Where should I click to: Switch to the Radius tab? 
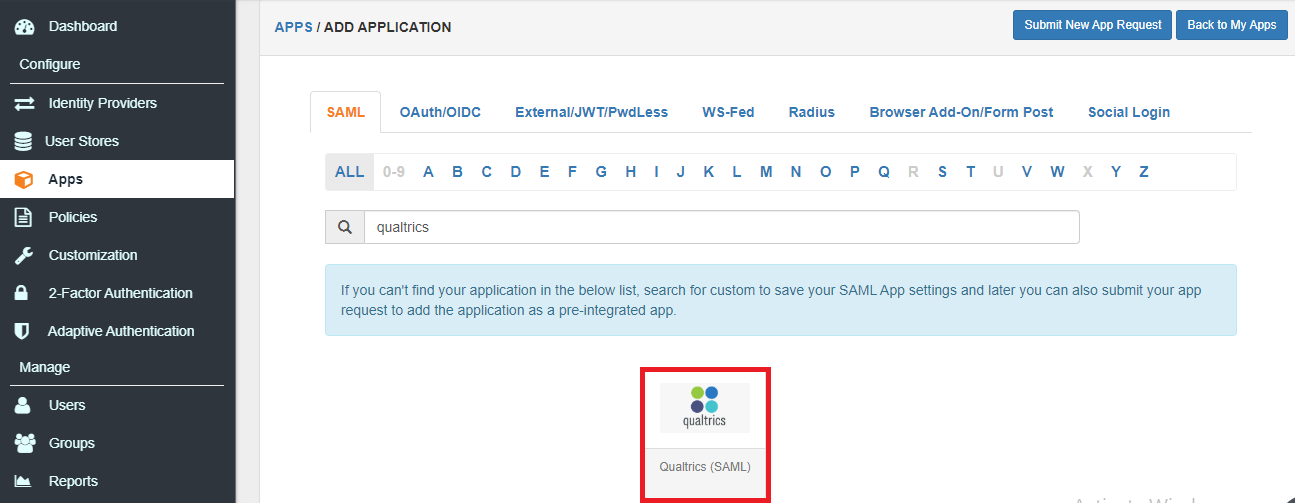[811, 112]
